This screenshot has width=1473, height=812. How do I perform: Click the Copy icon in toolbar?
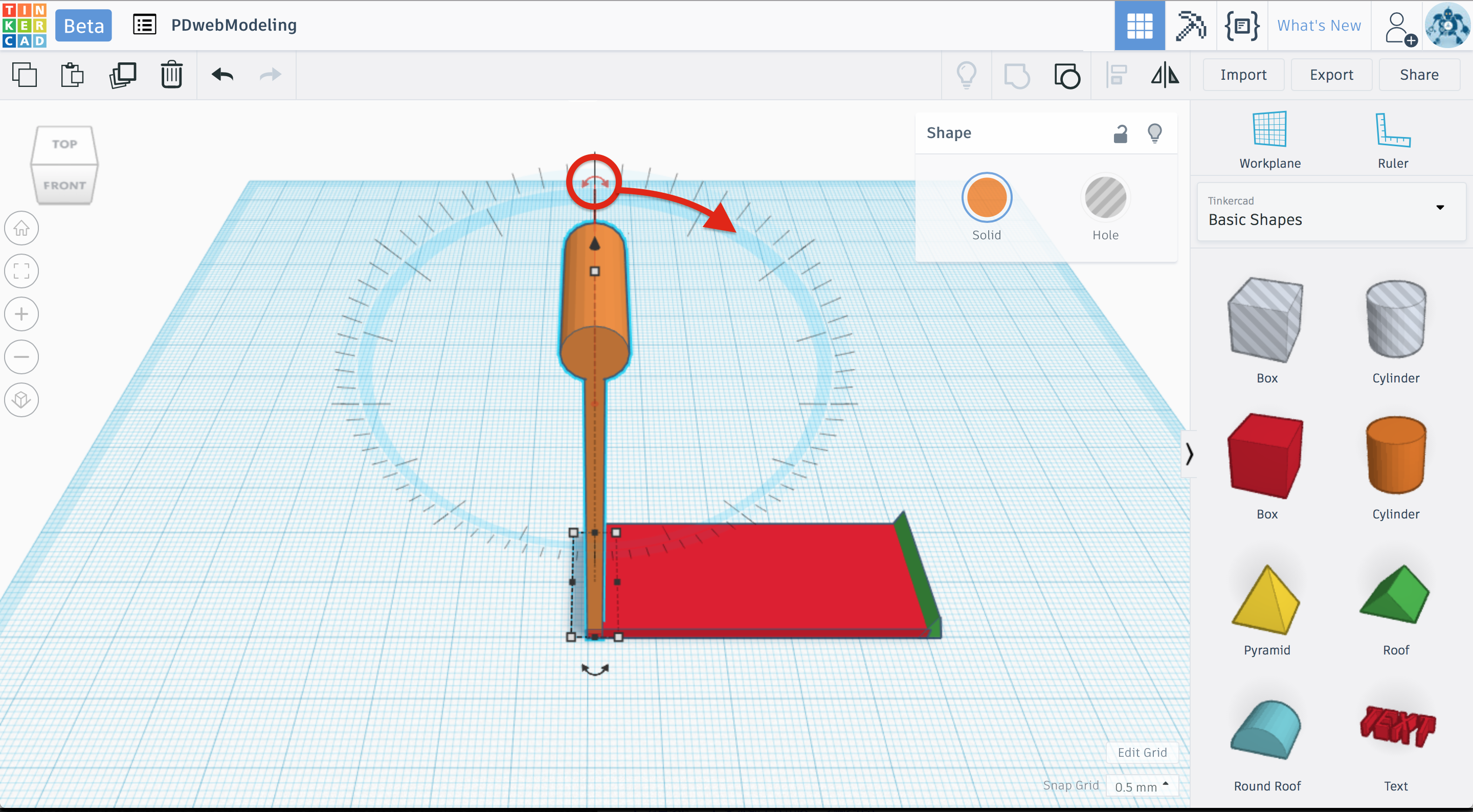pyautogui.click(x=24, y=75)
